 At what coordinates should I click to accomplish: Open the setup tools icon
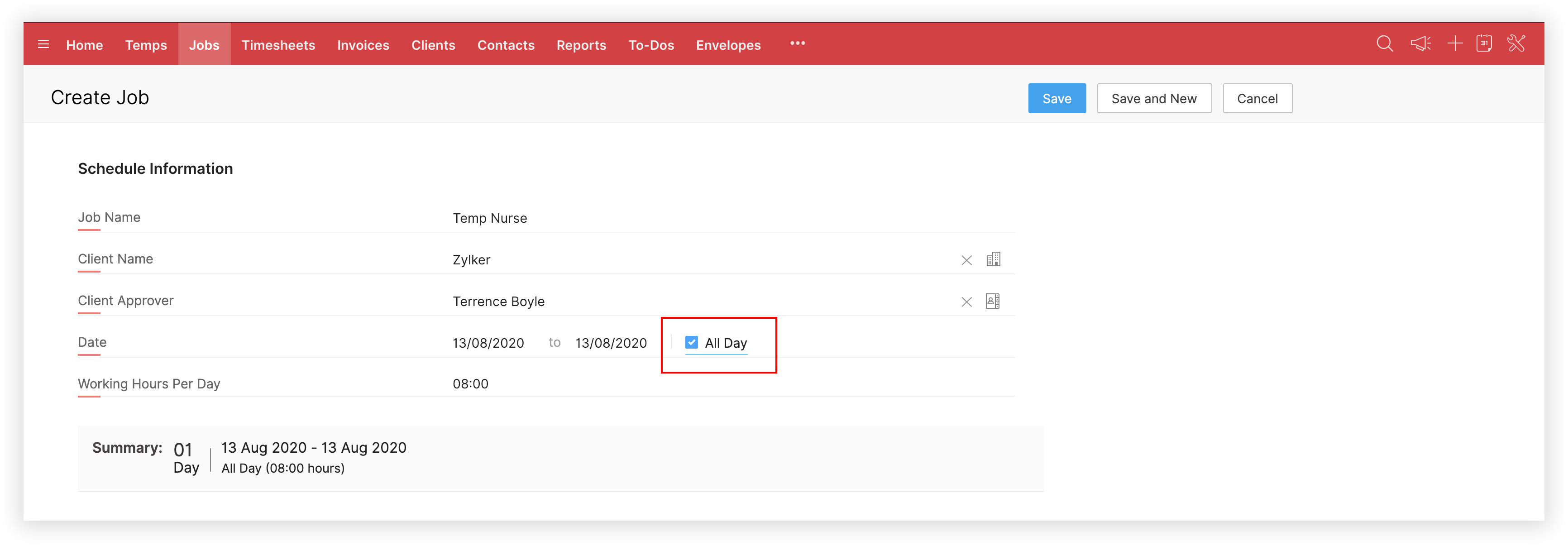pyautogui.click(x=1515, y=44)
